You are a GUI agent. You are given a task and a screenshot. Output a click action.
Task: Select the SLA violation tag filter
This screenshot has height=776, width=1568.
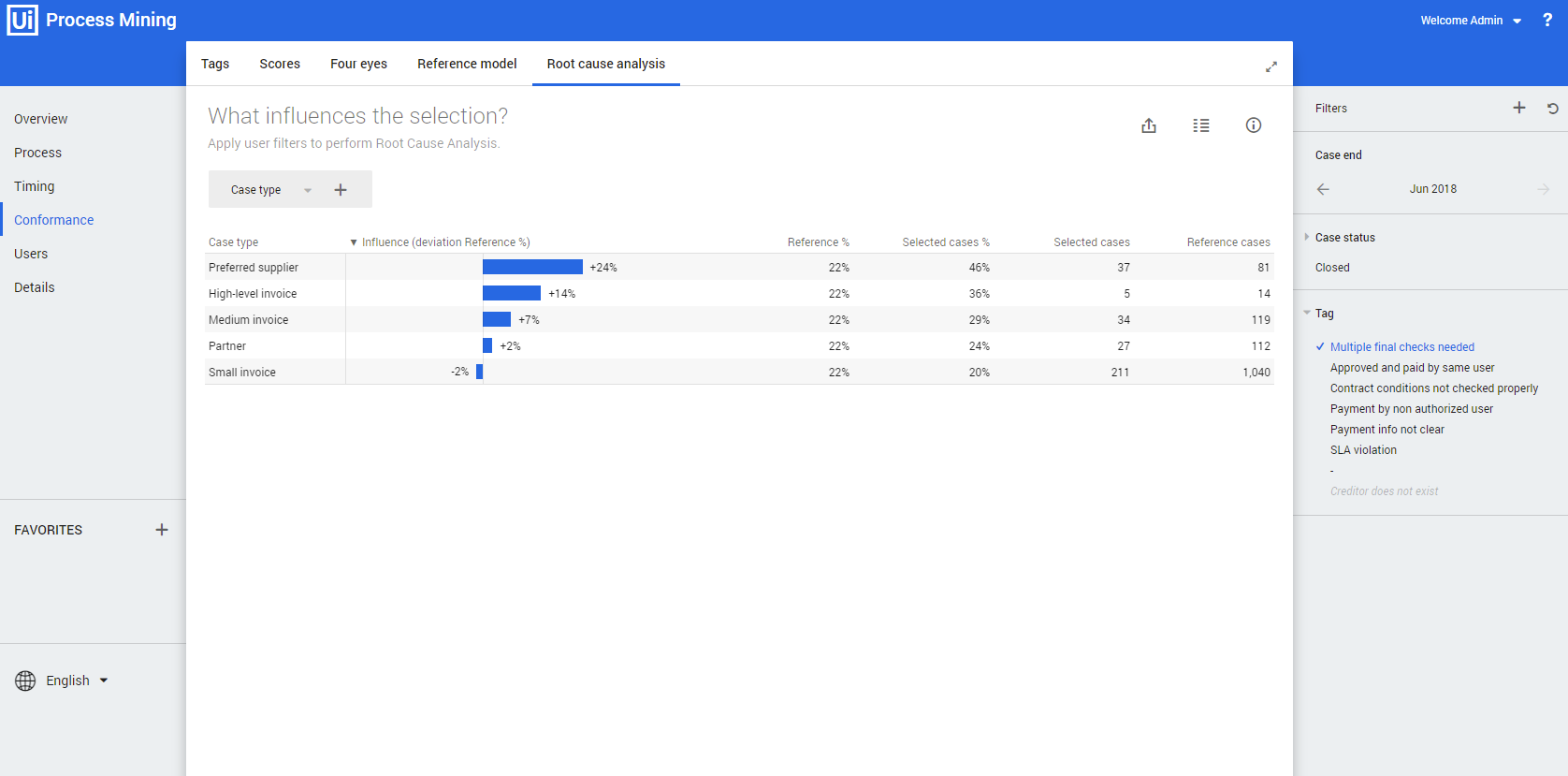1363,450
